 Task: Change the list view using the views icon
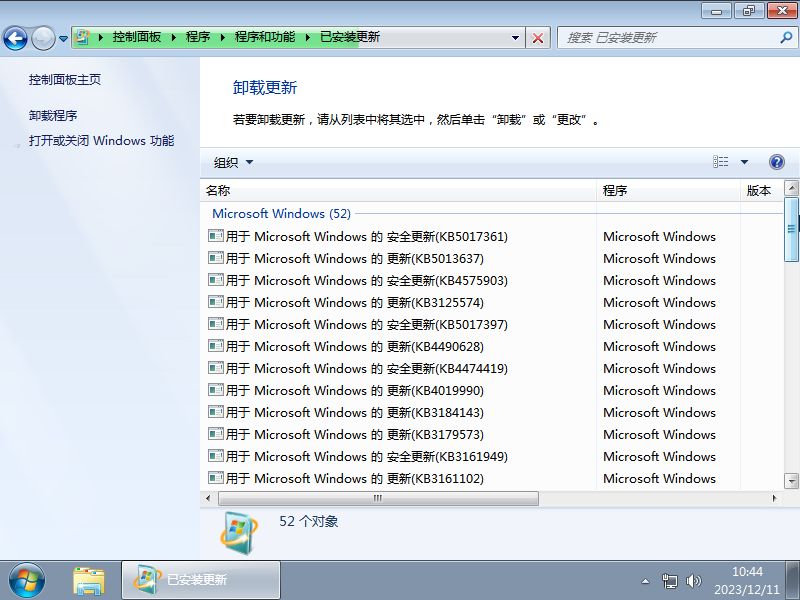pyautogui.click(x=722, y=162)
